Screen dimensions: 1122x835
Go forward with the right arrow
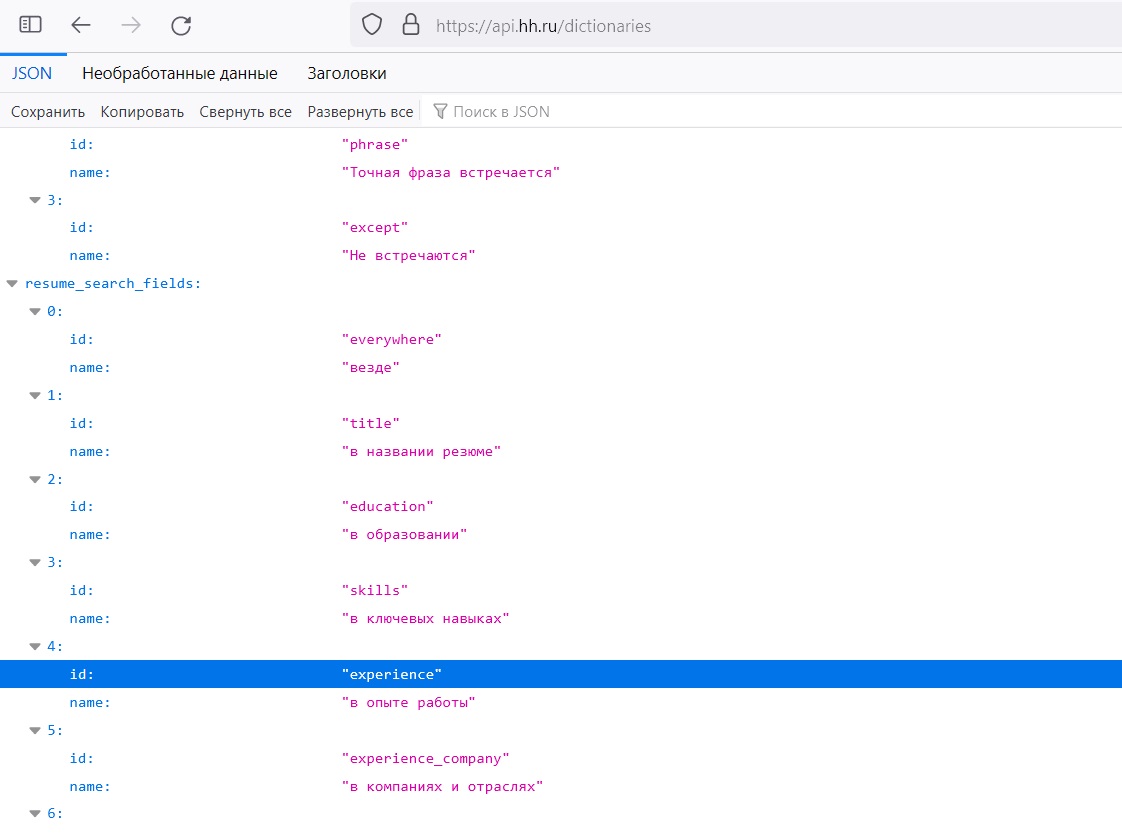click(131, 26)
